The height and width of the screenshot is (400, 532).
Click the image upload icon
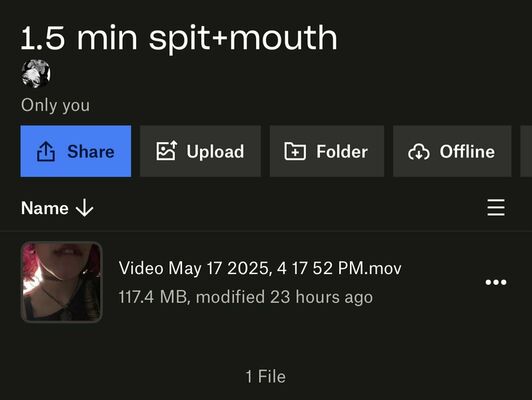166,151
